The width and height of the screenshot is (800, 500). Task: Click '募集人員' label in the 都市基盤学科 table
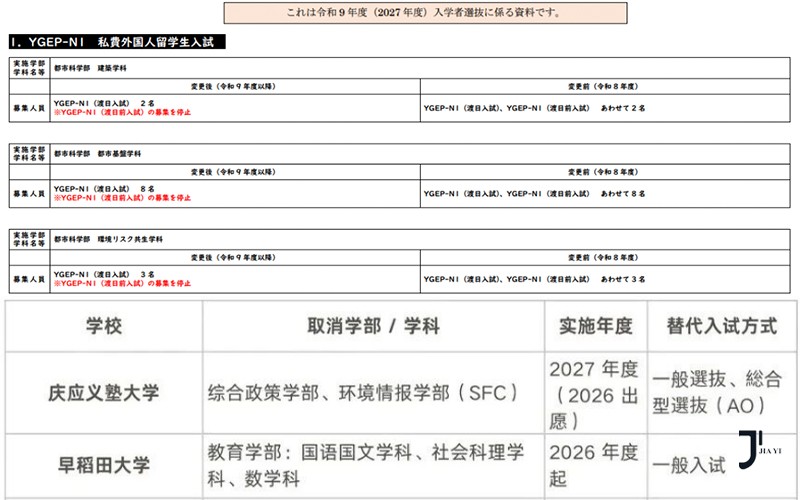29,194
